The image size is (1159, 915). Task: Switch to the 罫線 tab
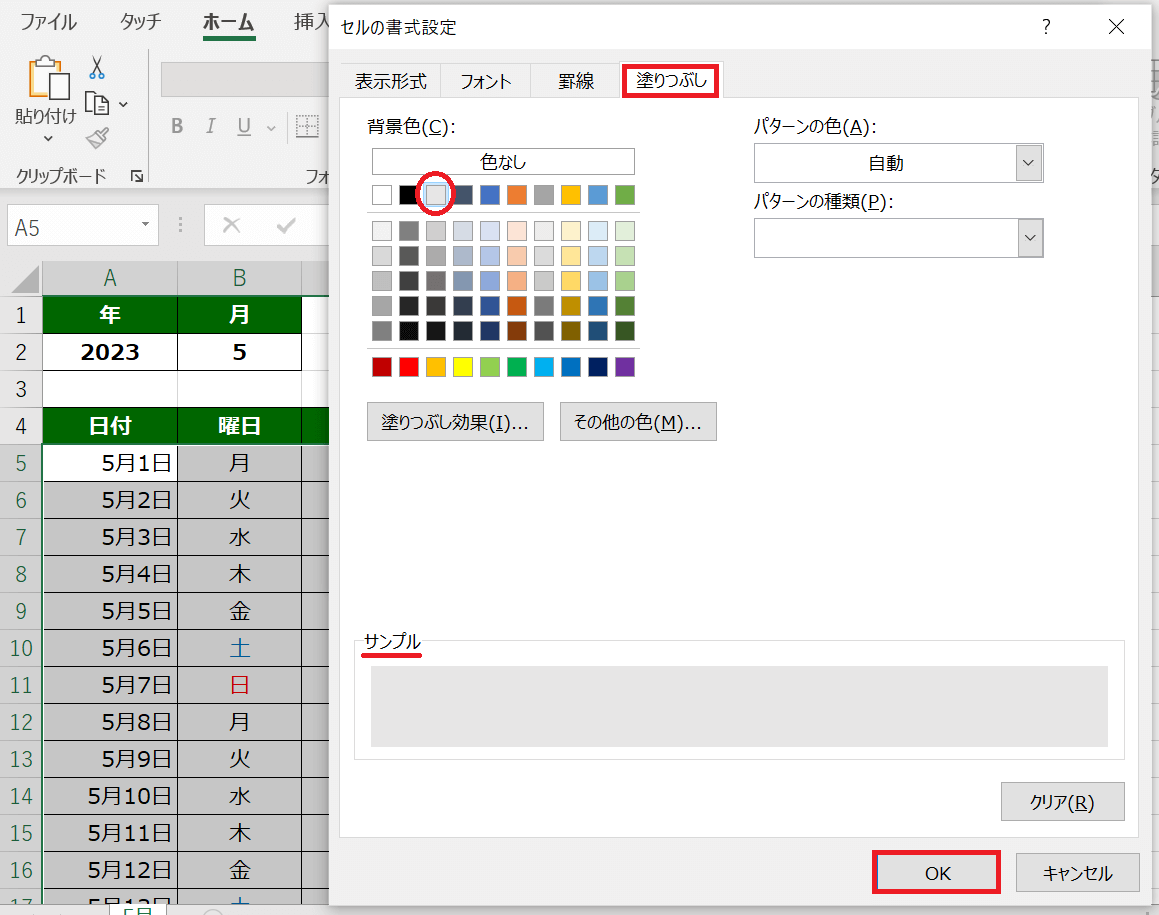tap(576, 81)
